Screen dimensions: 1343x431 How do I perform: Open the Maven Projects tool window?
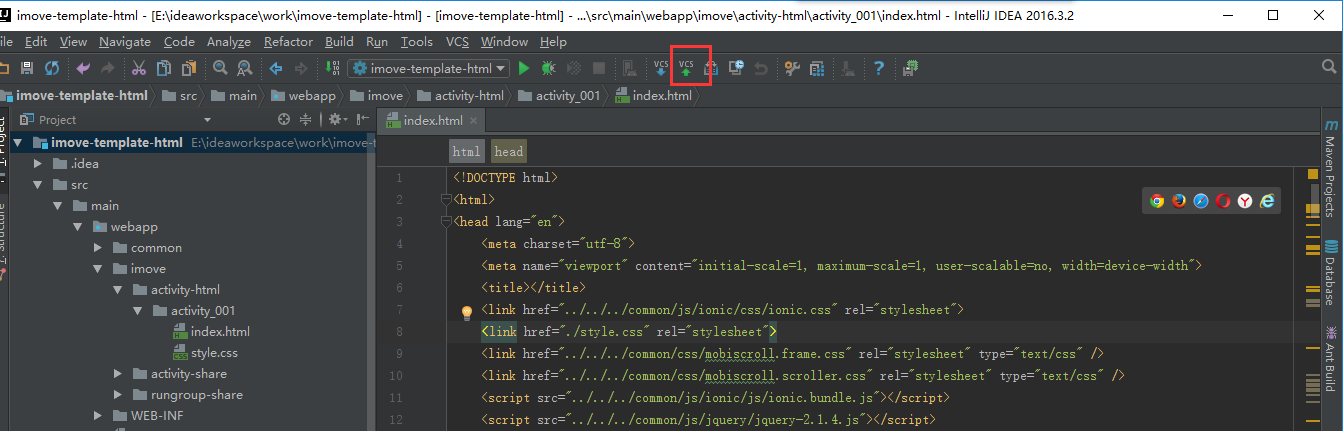pyautogui.click(x=1331, y=168)
